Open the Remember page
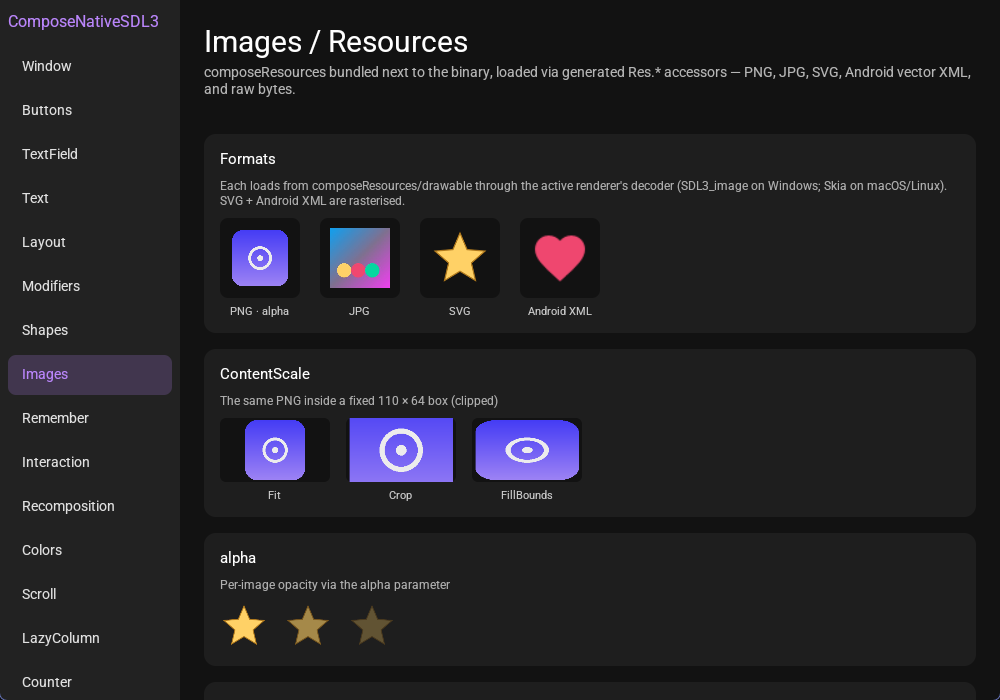The width and height of the screenshot is (1000, 700). tap(90, 418)
